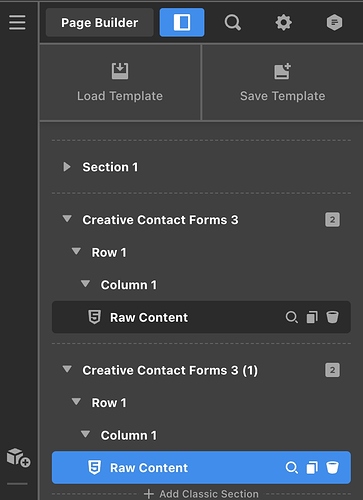Click Load Template
Screen dimensions: 363x500
pyautogui.click(x=120, y=82)
